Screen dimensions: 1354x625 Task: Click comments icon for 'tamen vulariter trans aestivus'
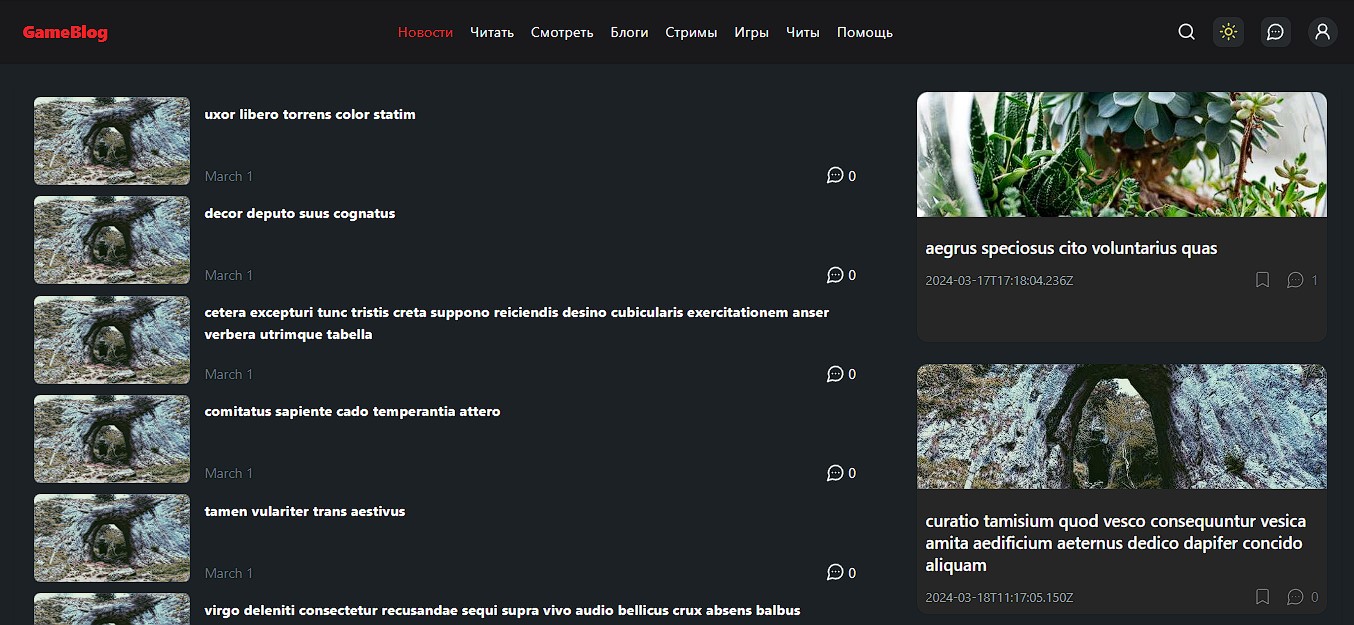click(835, 572)
